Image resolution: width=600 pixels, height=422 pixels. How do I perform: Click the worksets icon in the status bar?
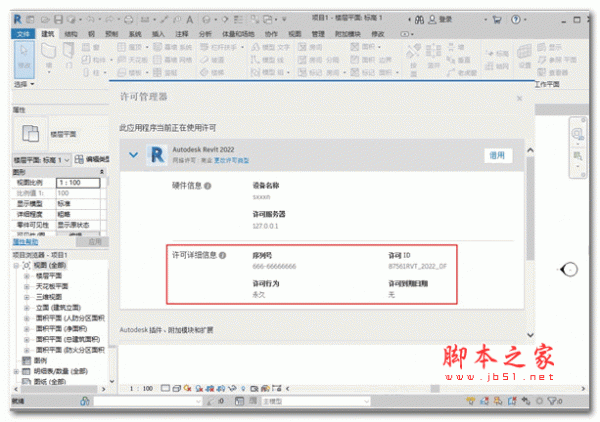pyautogui.click(x=85, y=401)
